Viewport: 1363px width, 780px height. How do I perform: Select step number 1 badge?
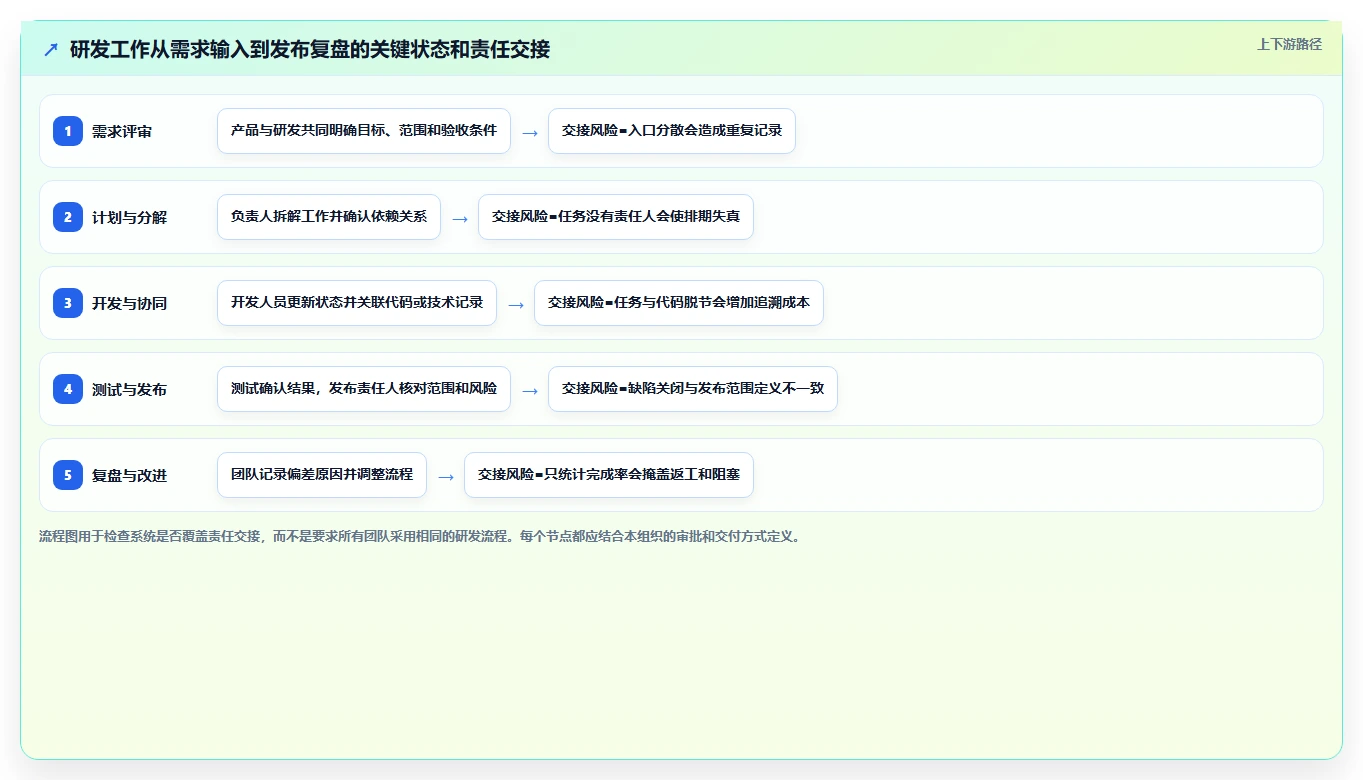[68, 131]
